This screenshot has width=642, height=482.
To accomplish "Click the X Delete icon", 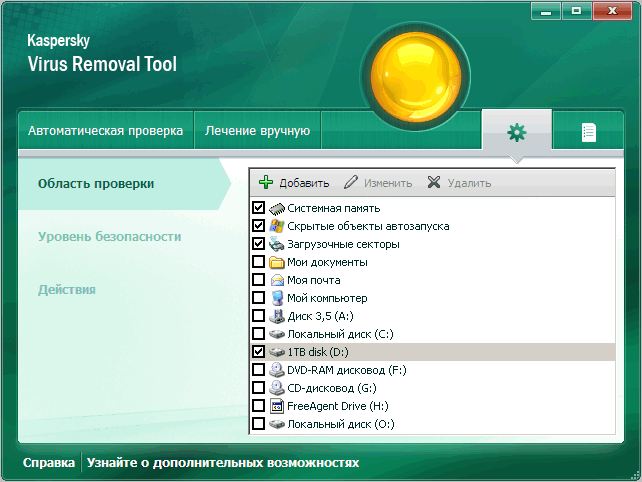I will coord(434,182).
